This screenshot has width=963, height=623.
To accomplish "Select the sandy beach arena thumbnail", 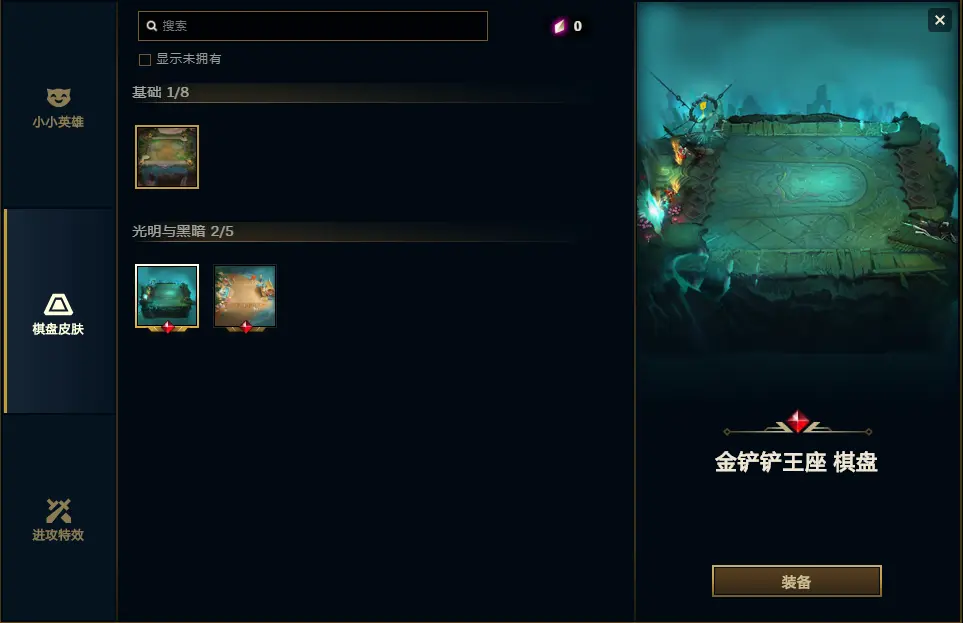I will [x=245, y=296].
